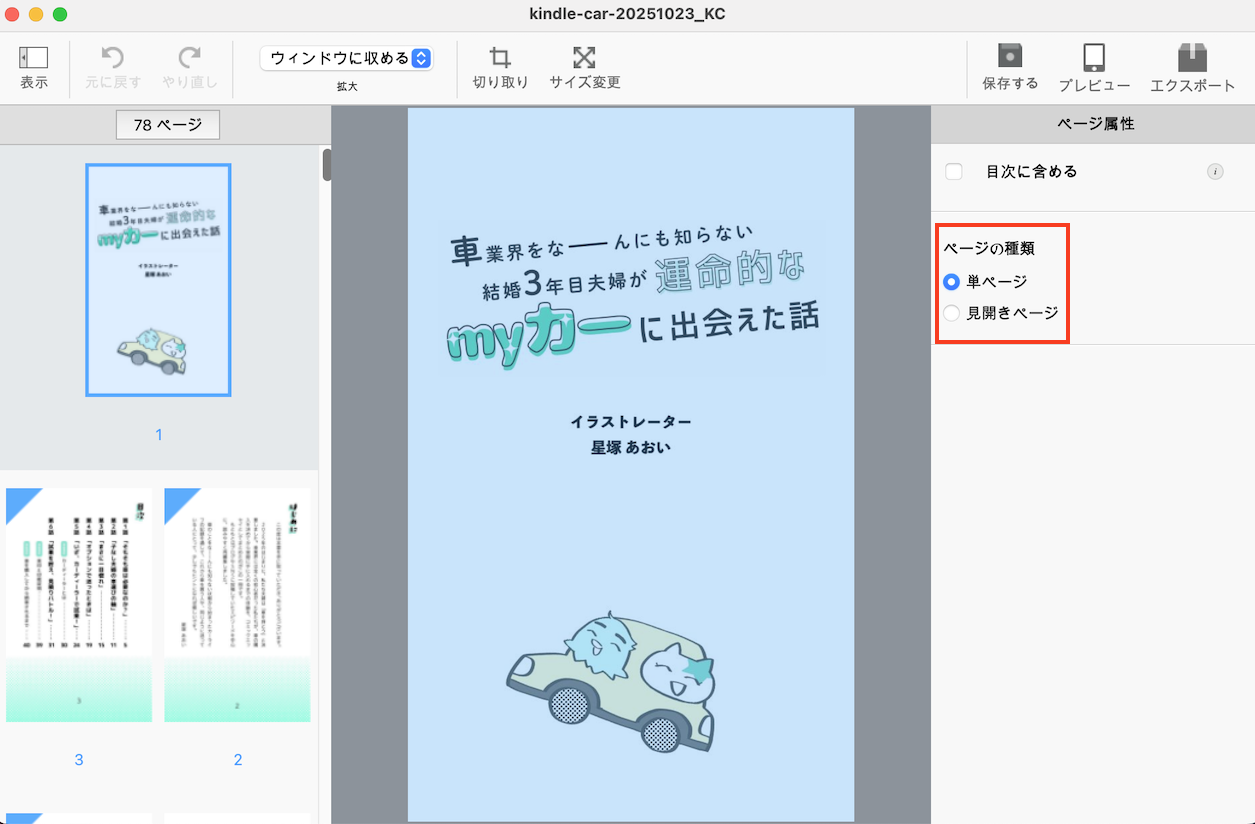Open the ウィンドウに収める zoom dropdown

click(346, 58)
